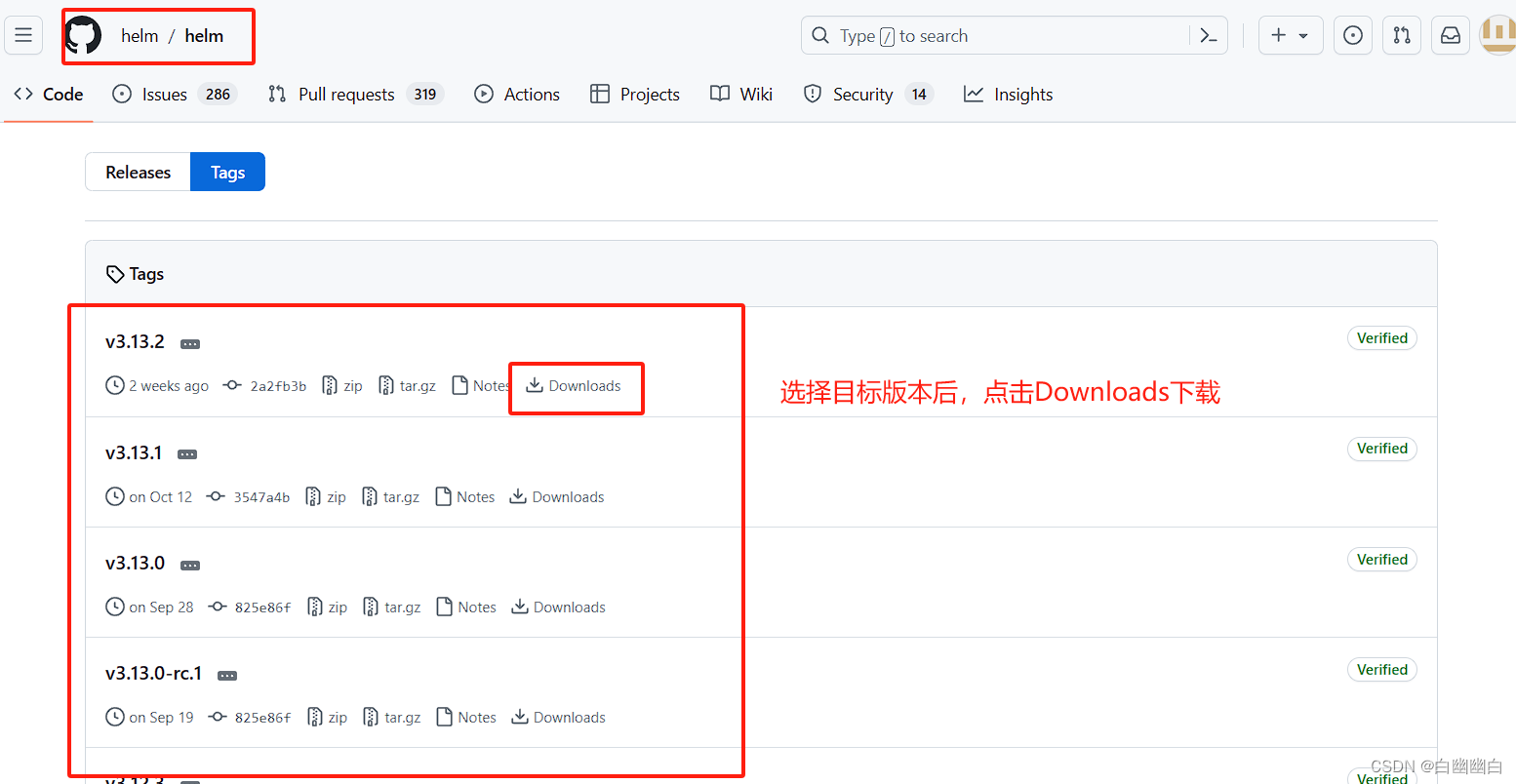Focus the Type / to search field
1516x784 pixels.
1015,35
